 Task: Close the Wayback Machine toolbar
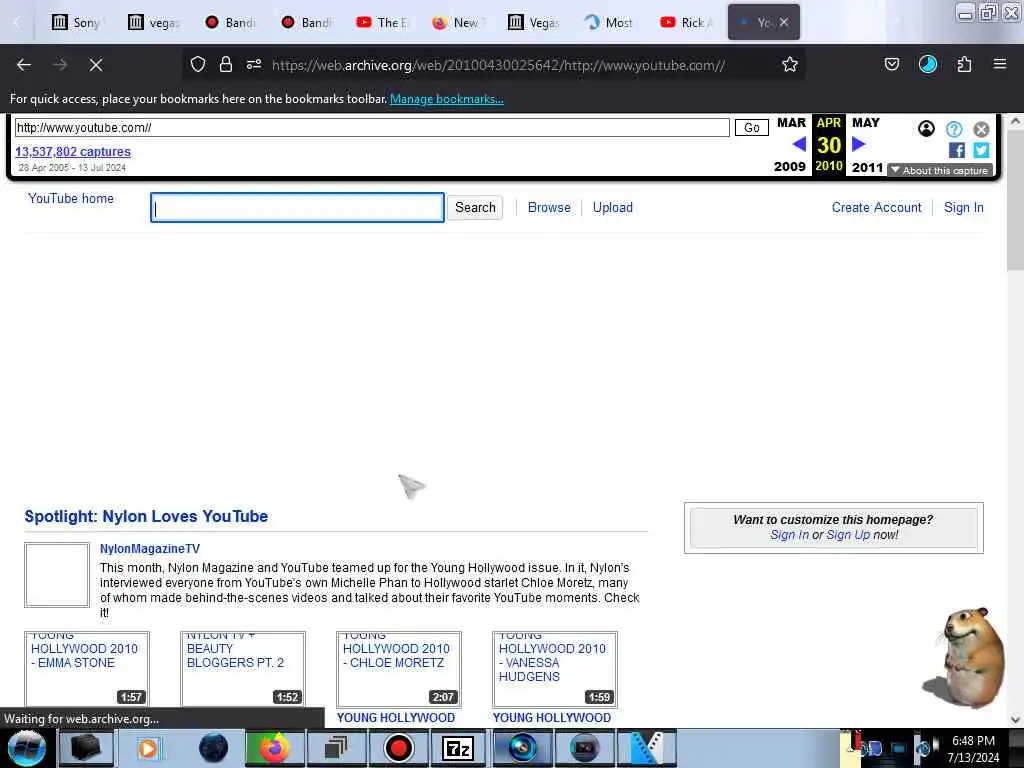981,129
